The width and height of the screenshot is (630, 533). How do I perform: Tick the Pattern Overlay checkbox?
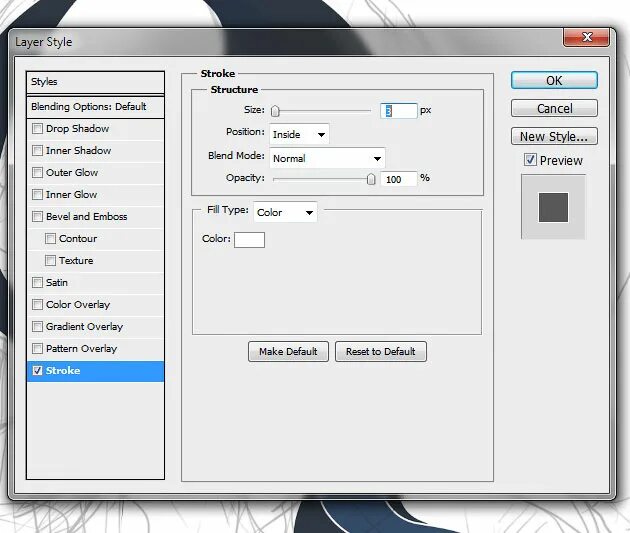tap(37, 348)
